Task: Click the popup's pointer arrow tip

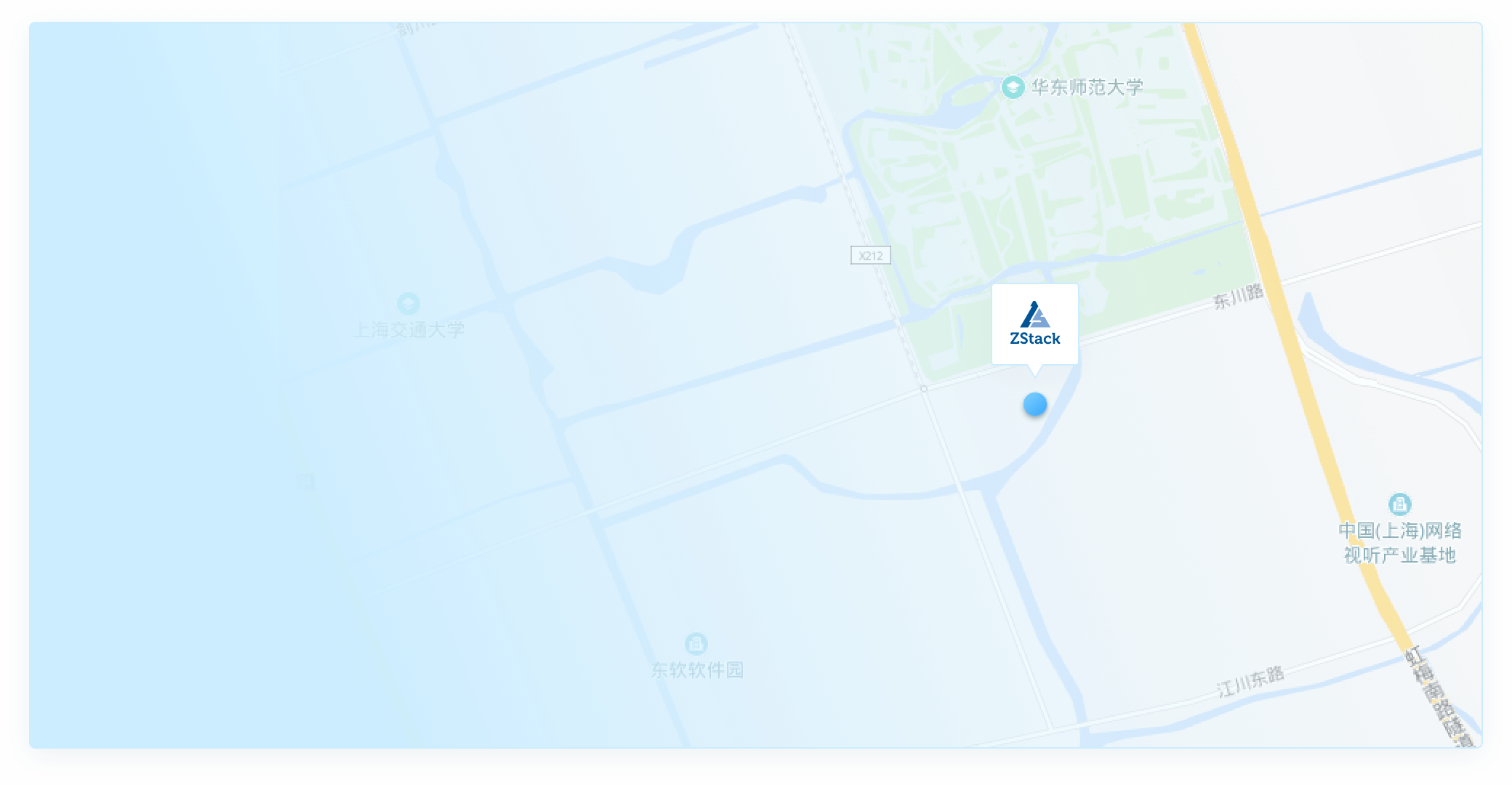Action: coord(1035,375)
